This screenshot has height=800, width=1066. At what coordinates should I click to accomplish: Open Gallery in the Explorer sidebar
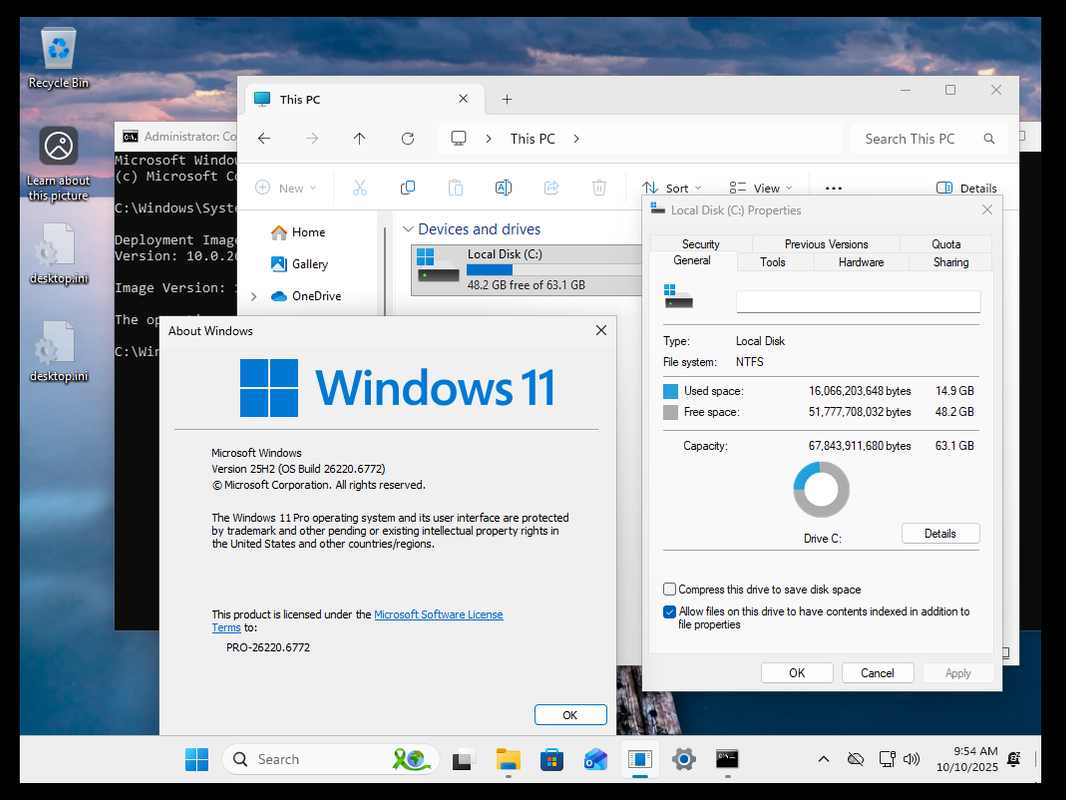pos(300,264)
